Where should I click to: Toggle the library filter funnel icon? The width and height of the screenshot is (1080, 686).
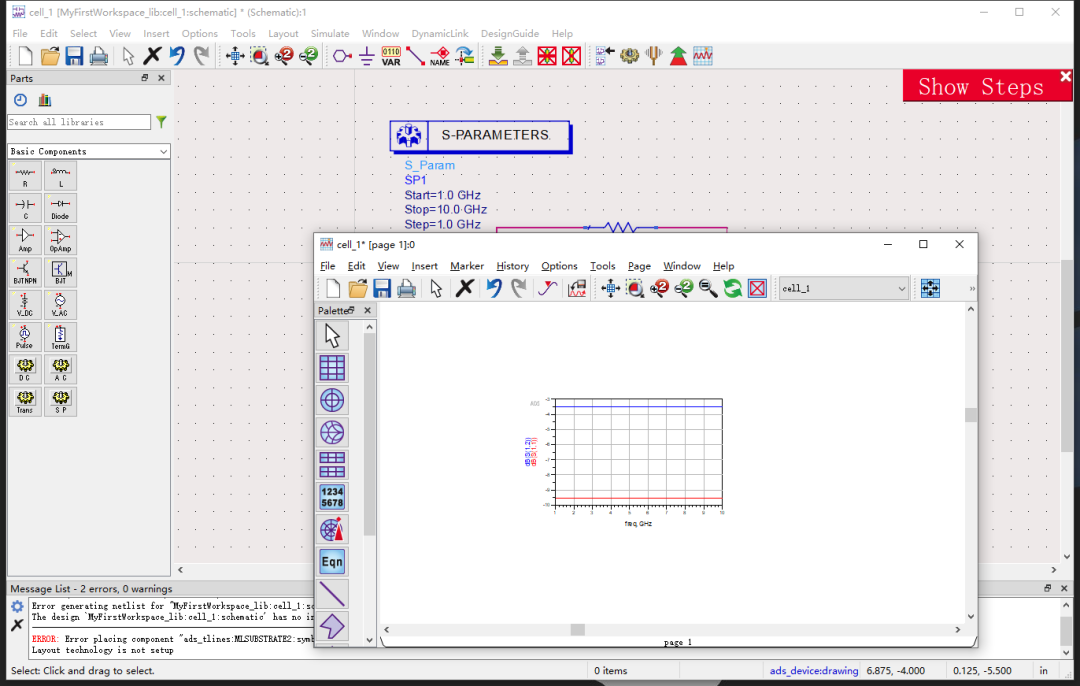pyautogui.click(x=161, y=122)
